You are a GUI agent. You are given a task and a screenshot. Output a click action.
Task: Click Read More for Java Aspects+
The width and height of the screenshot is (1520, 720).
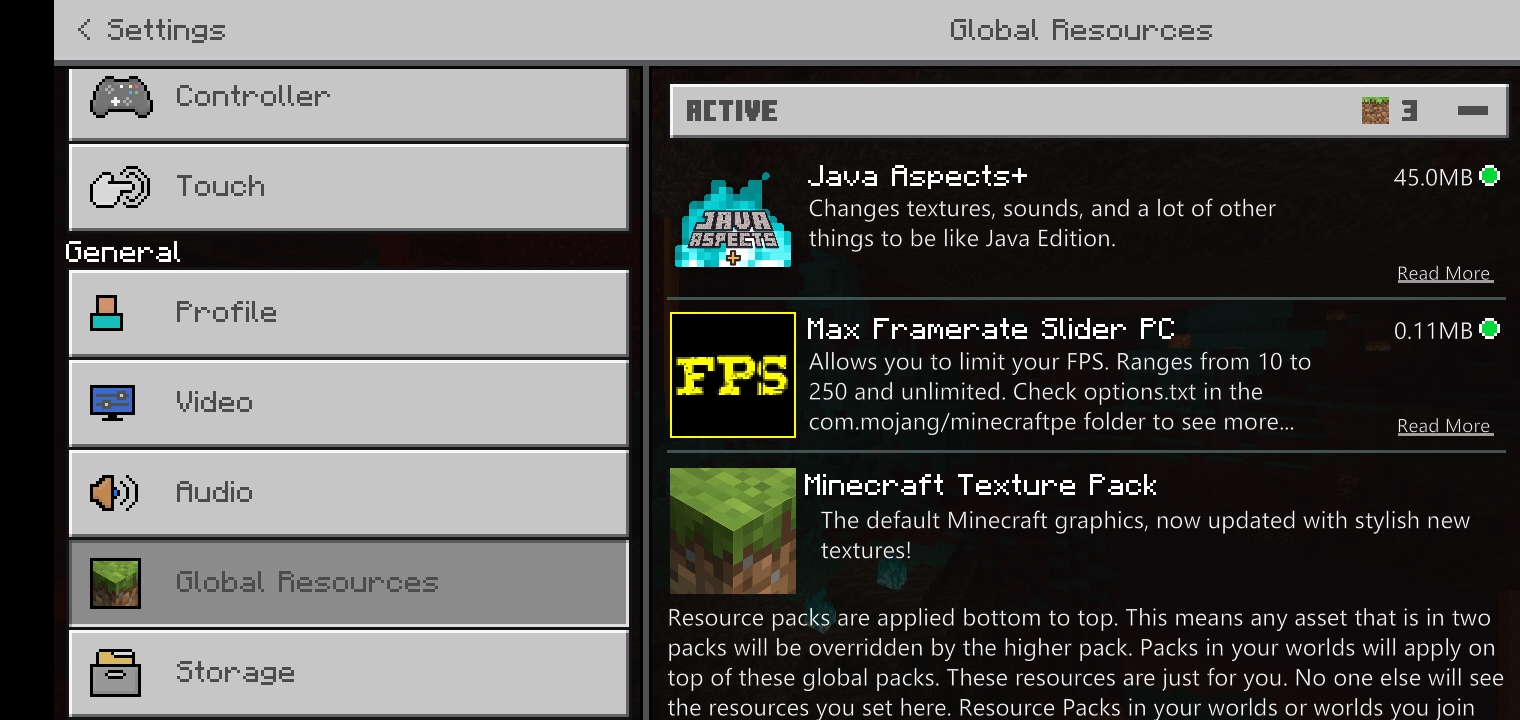coord(1444,273)
